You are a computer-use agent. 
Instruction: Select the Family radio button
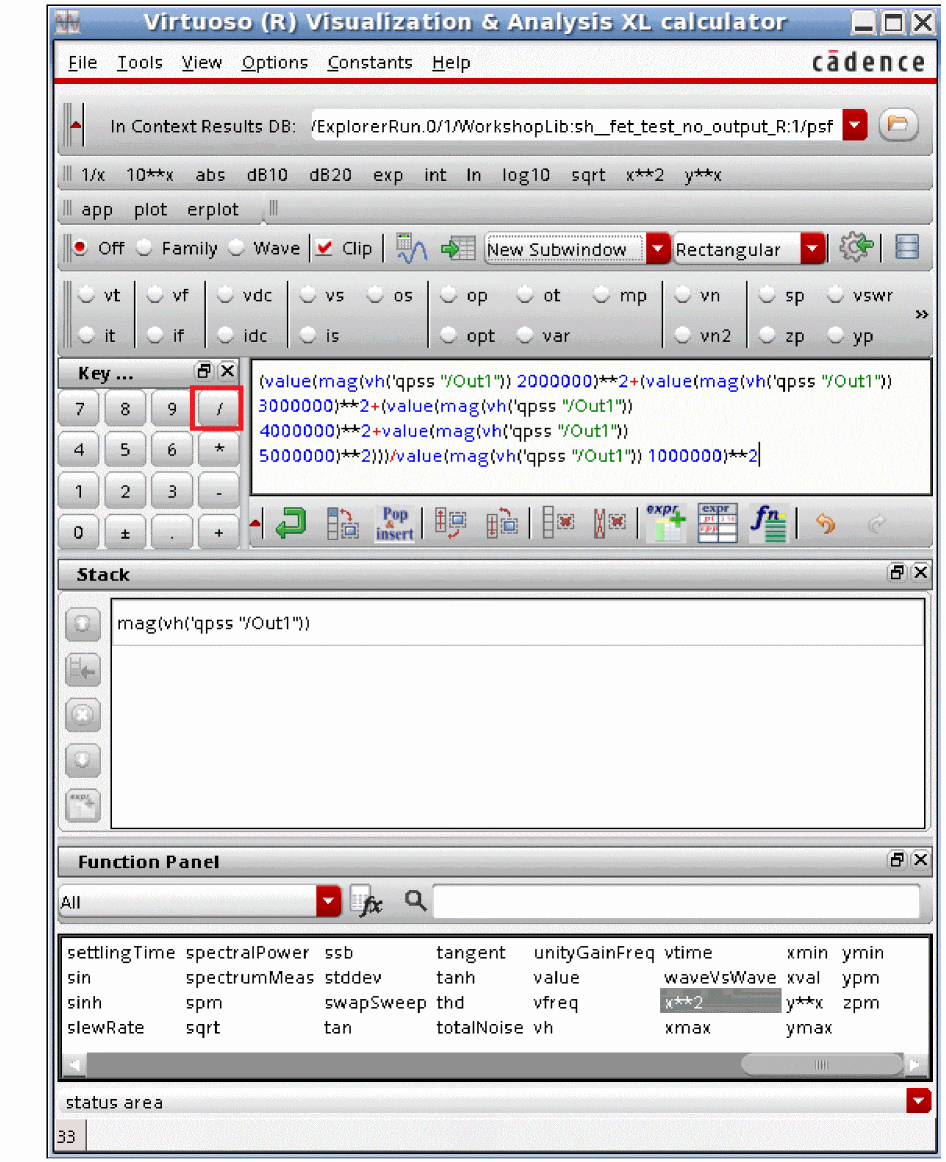[x=144, y=248]
